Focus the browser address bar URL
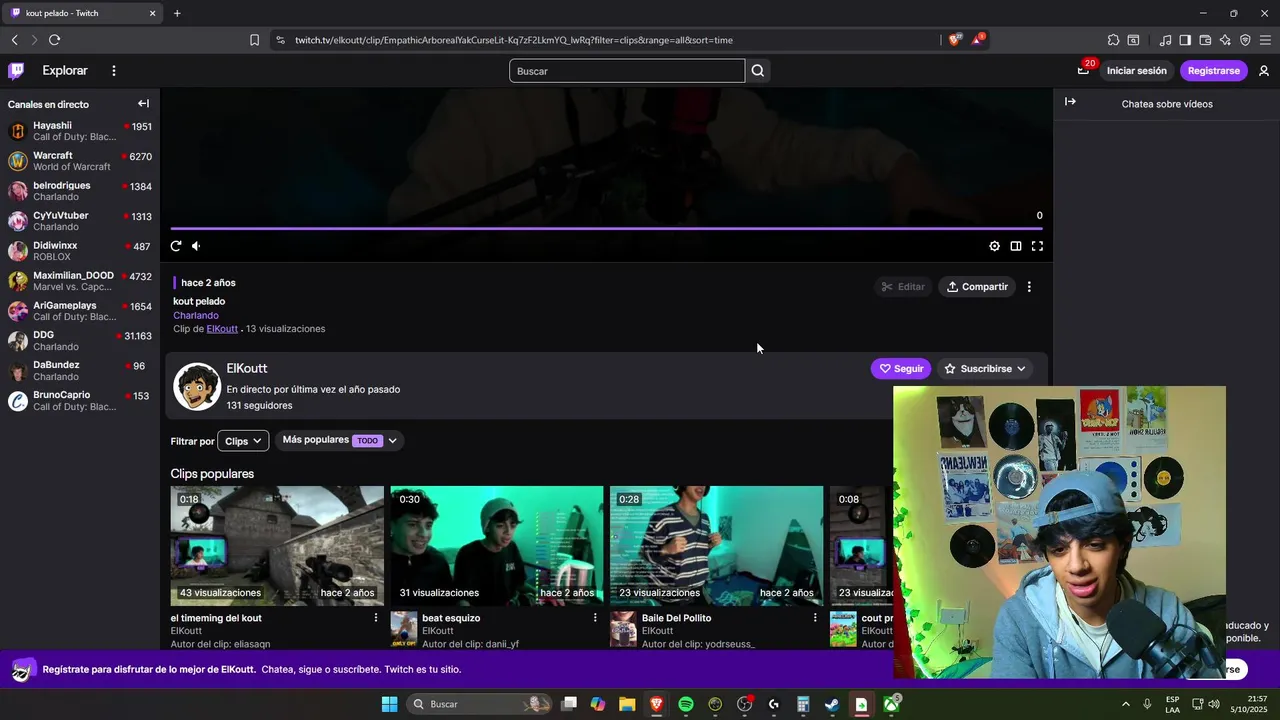Screen dimensions: 1280x720 click(x=513, y=40)
